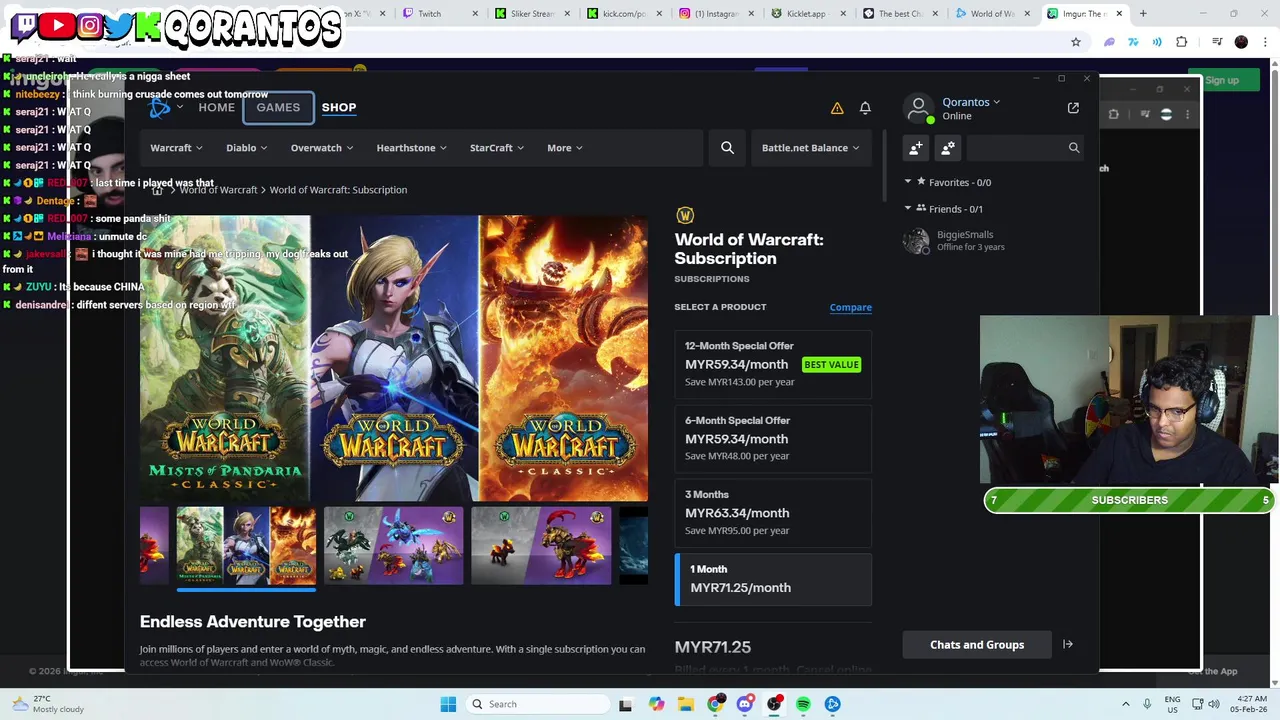
Task: Click the BEST VALUE badge
Action: [831, 364]
